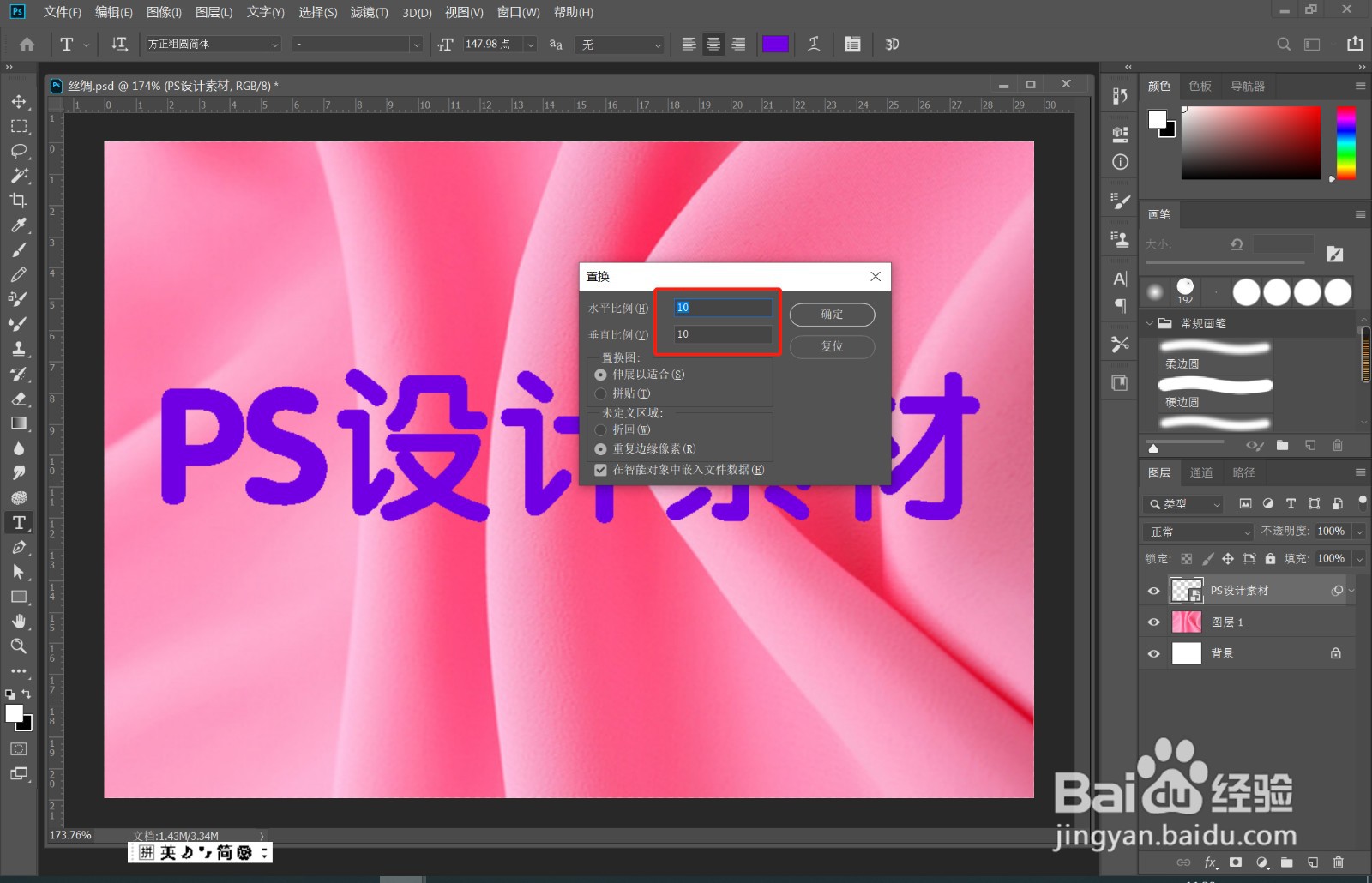Collapse the 常规画笔 brush folder

pyautogui.click(x=1150, y=323)
